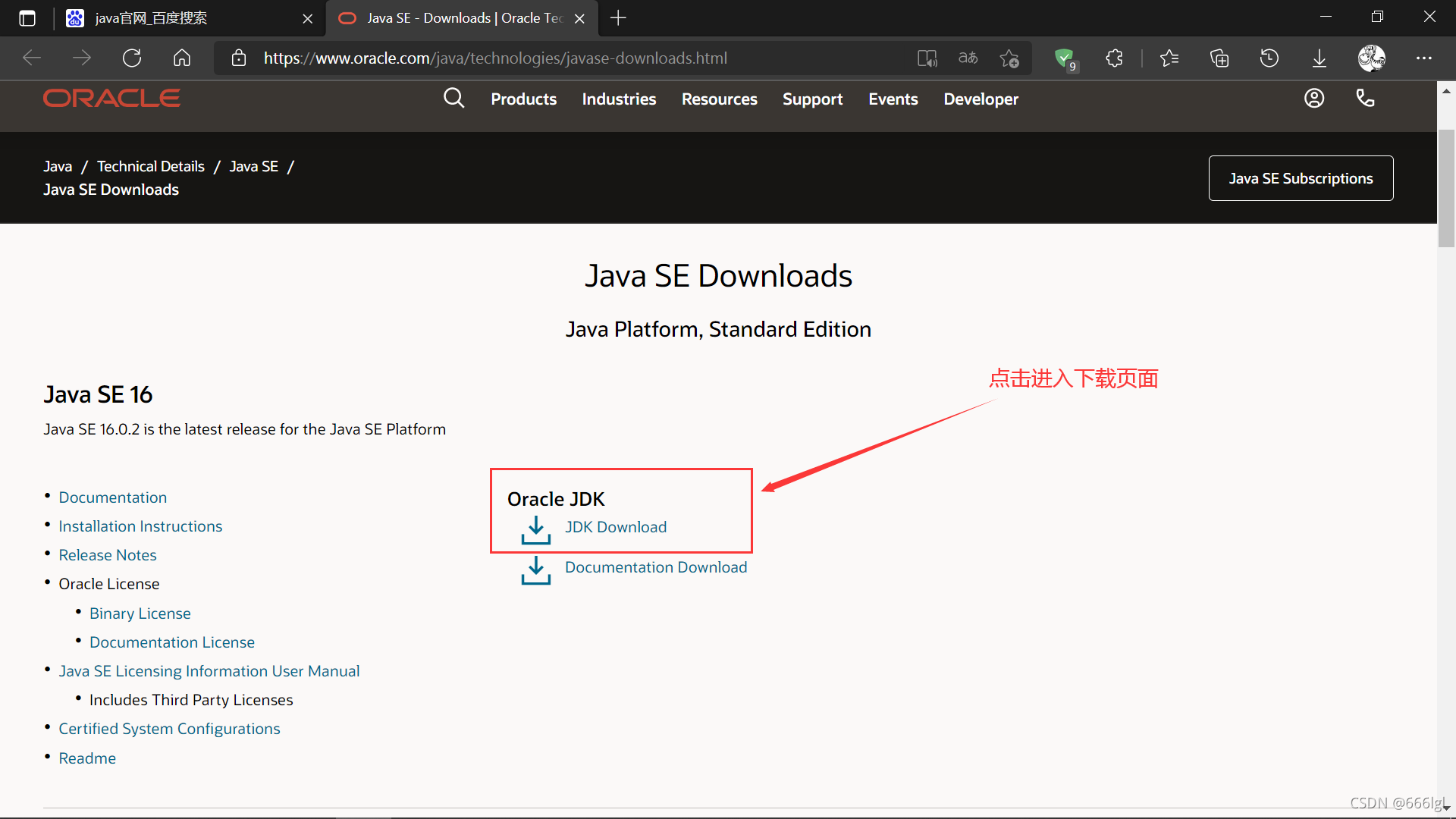
Task: Enable read aloud in address bar
Action: point(927,58)
